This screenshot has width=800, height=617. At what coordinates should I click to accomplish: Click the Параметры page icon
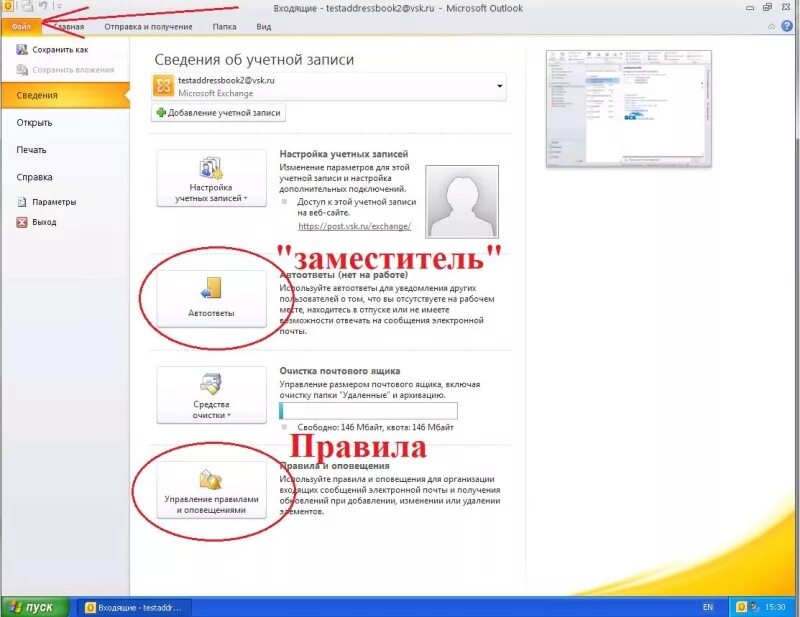tap(21, 202)
